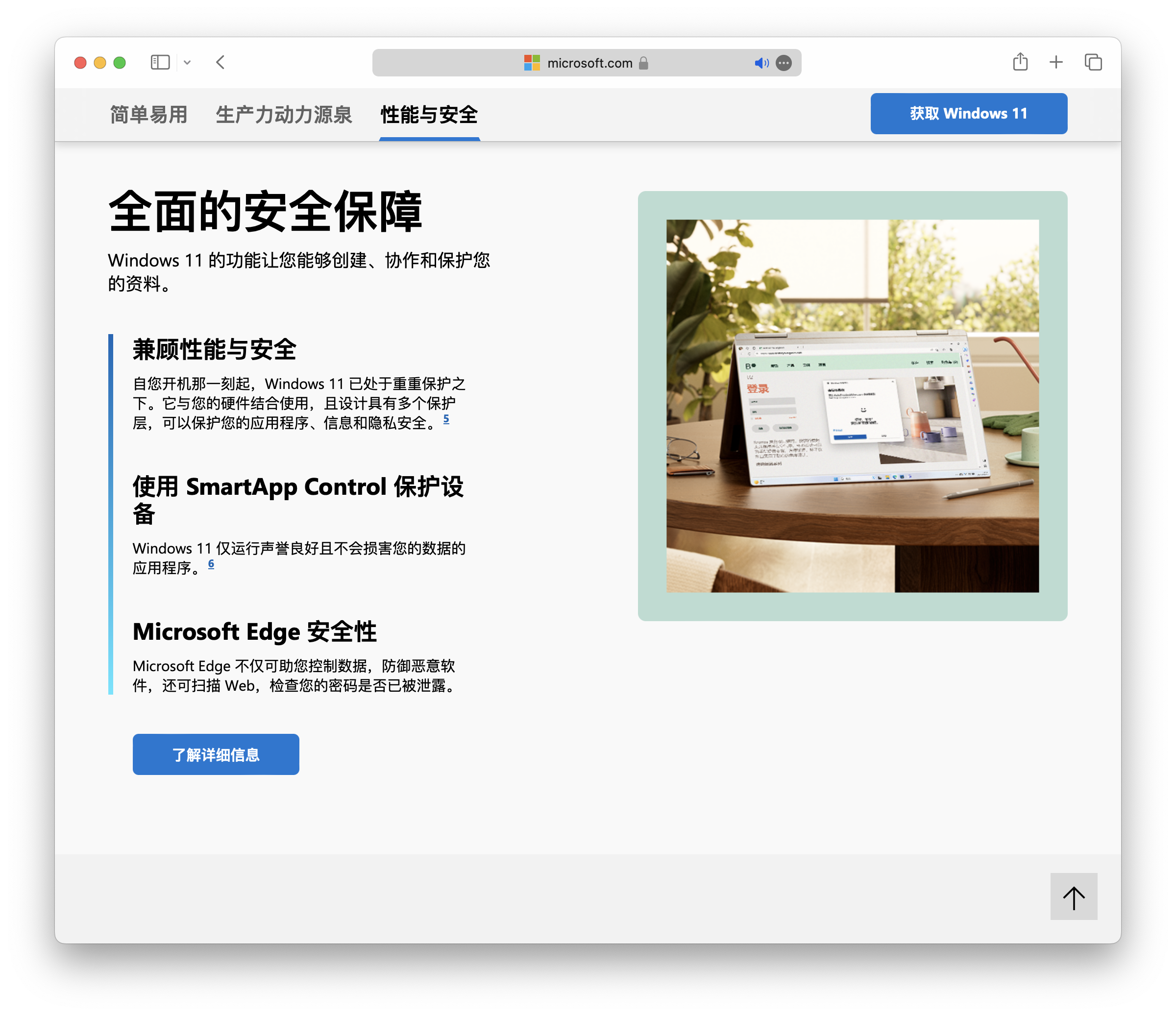Select the Microsoft Edge 安全性 heading
The image size is (1176, 1016).
pyautogui.click(x=255, y=631)
